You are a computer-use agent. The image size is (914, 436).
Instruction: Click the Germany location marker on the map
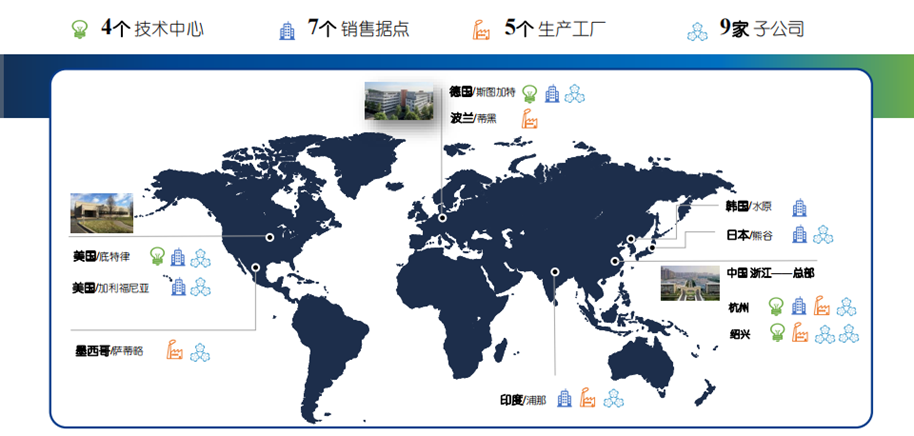(442, 217)
